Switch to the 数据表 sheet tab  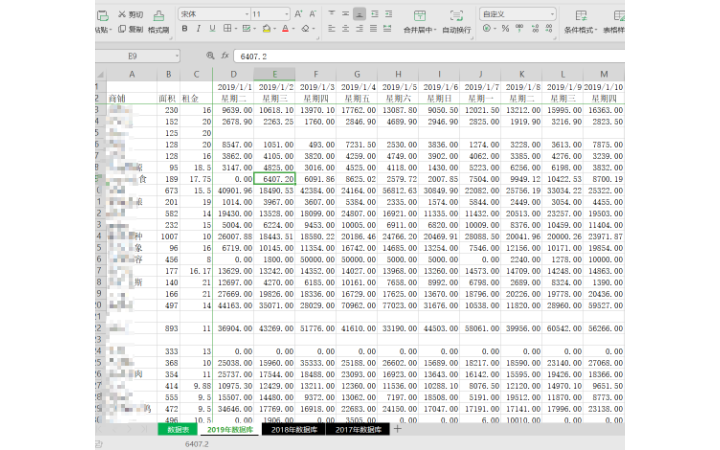[x=178, y=430]
